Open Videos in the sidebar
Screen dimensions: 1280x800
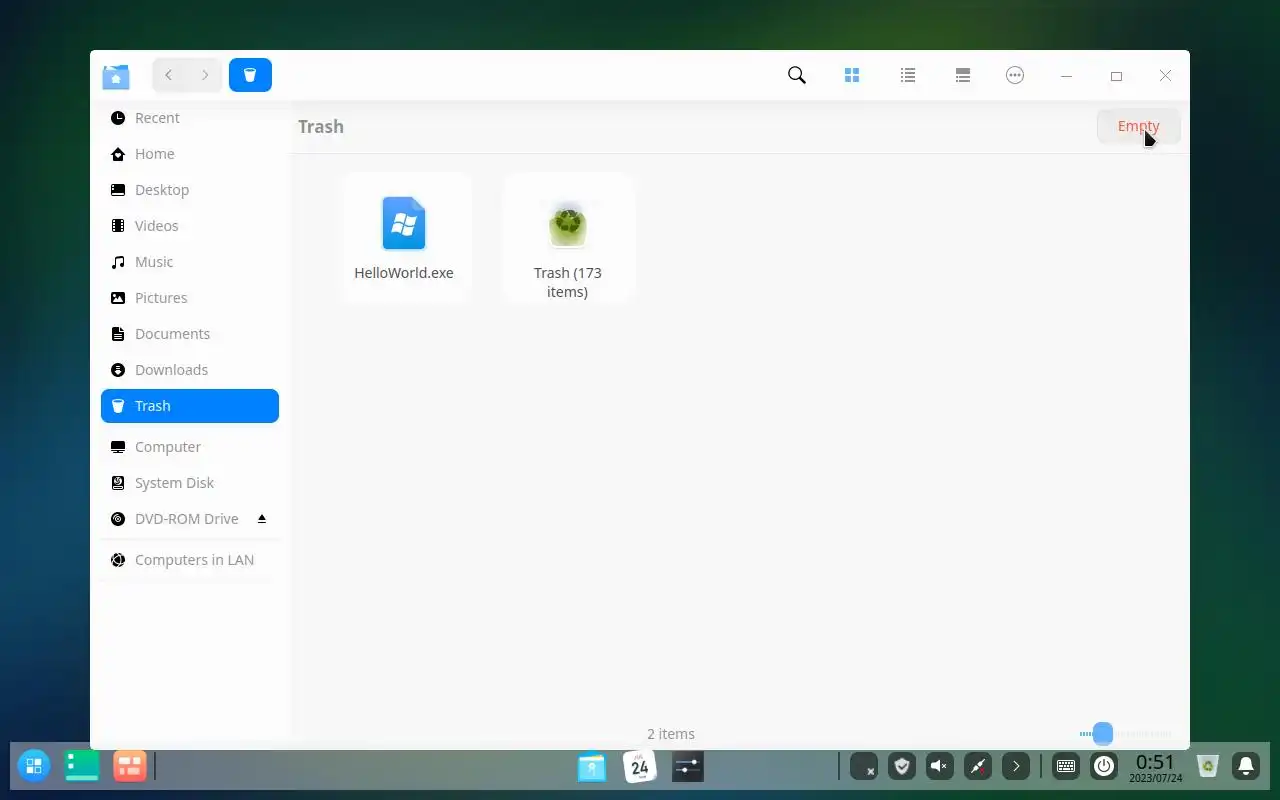click(190, 226)
